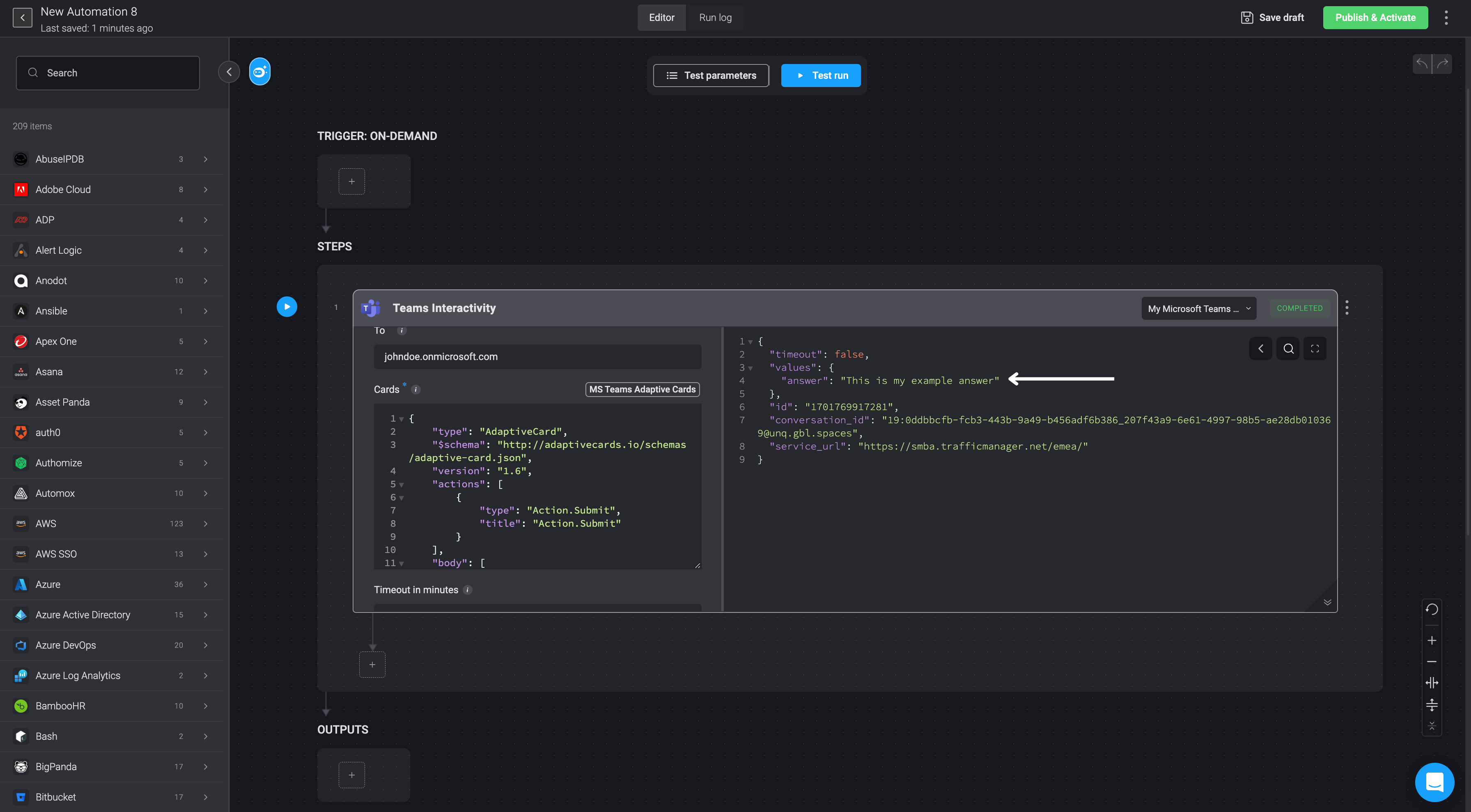Viewport: 1471px width, 812px height.
Task: Zoom in on the canvas
Action: pyautogui.click(x=1432, y=641)
